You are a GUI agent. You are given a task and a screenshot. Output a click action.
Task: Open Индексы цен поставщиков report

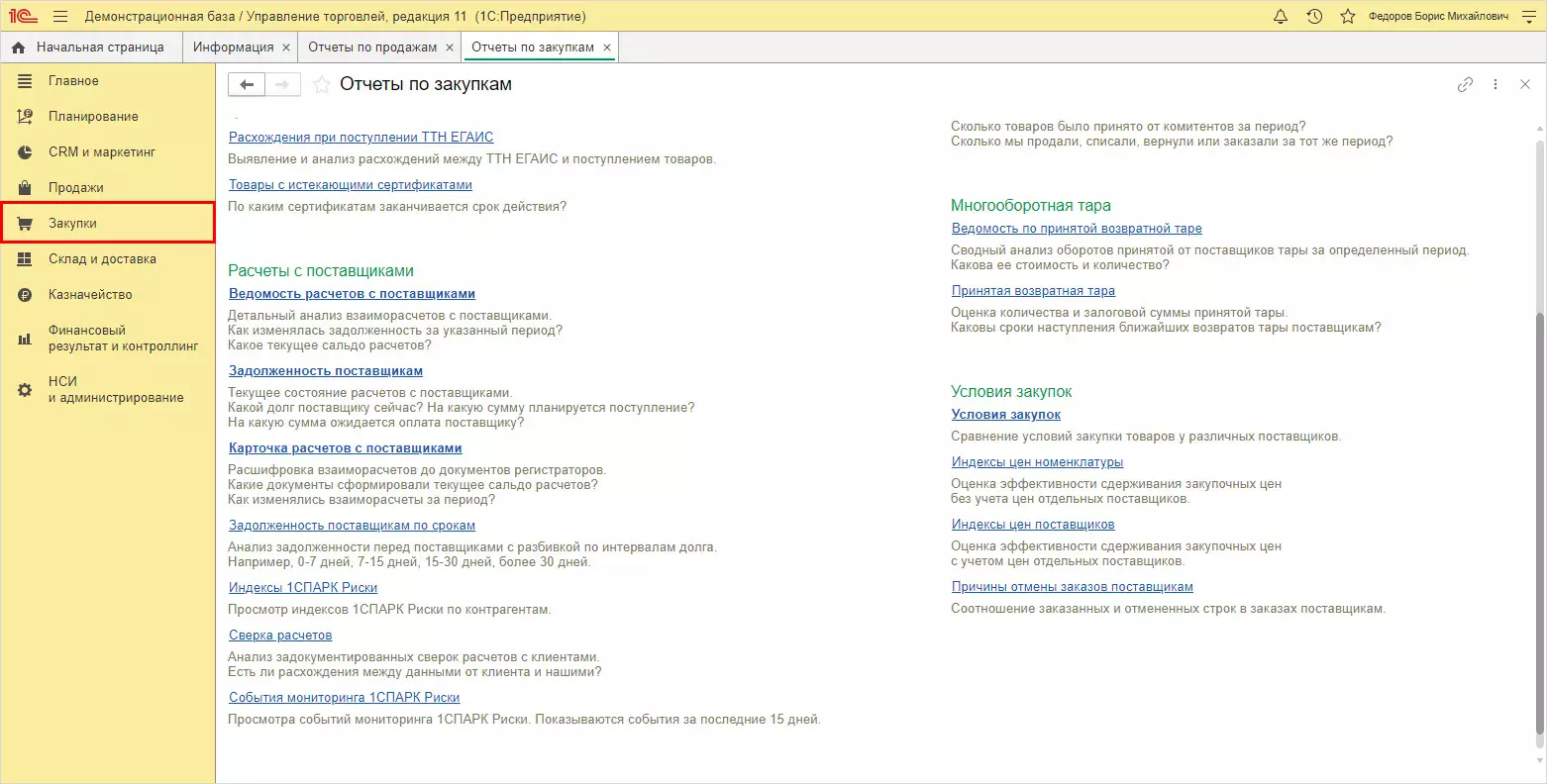(1033, 525)
